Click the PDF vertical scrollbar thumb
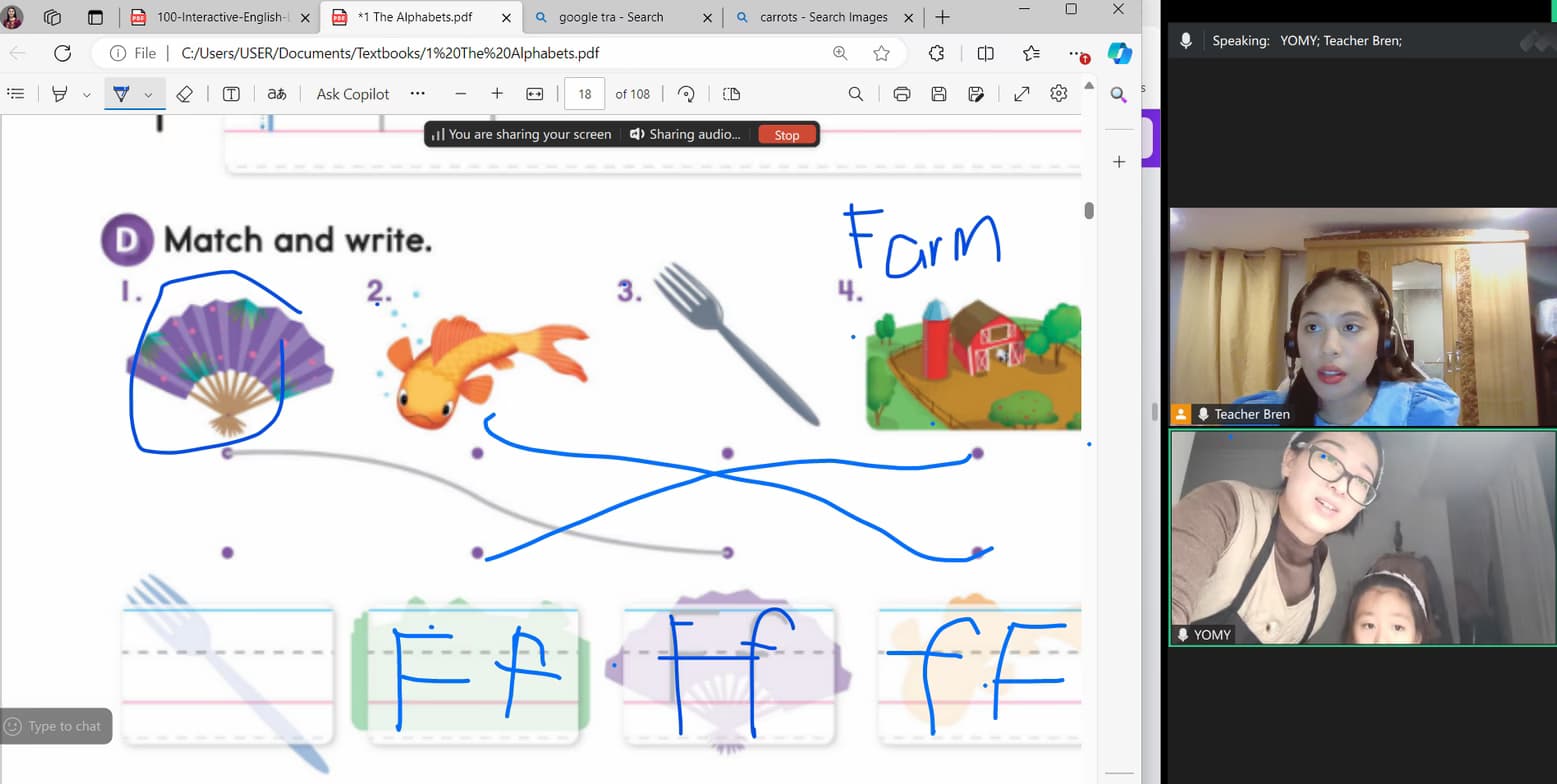This screenshot has height=784, width=1557. pos(1089,210)
